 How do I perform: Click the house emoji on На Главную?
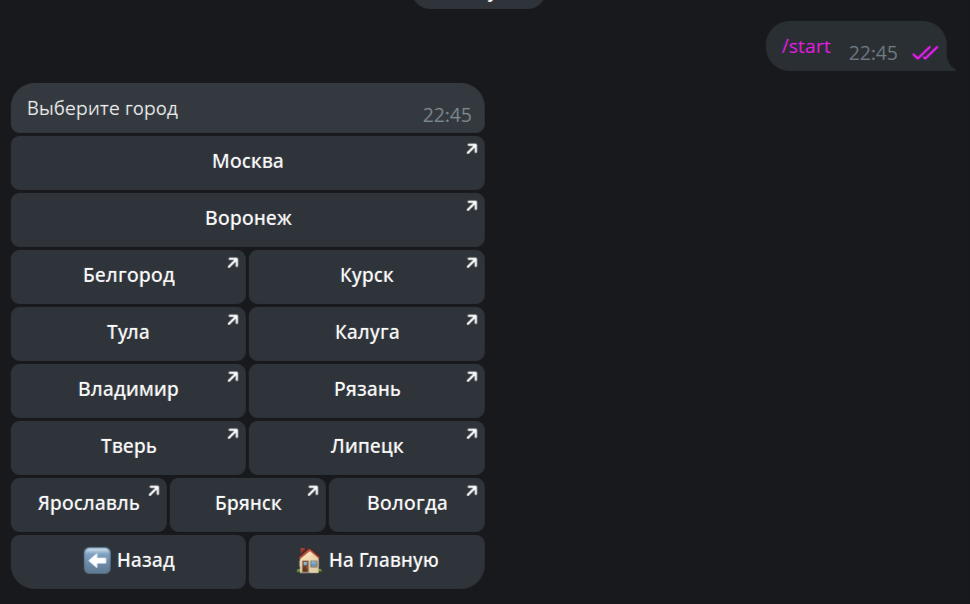[309, 561]
